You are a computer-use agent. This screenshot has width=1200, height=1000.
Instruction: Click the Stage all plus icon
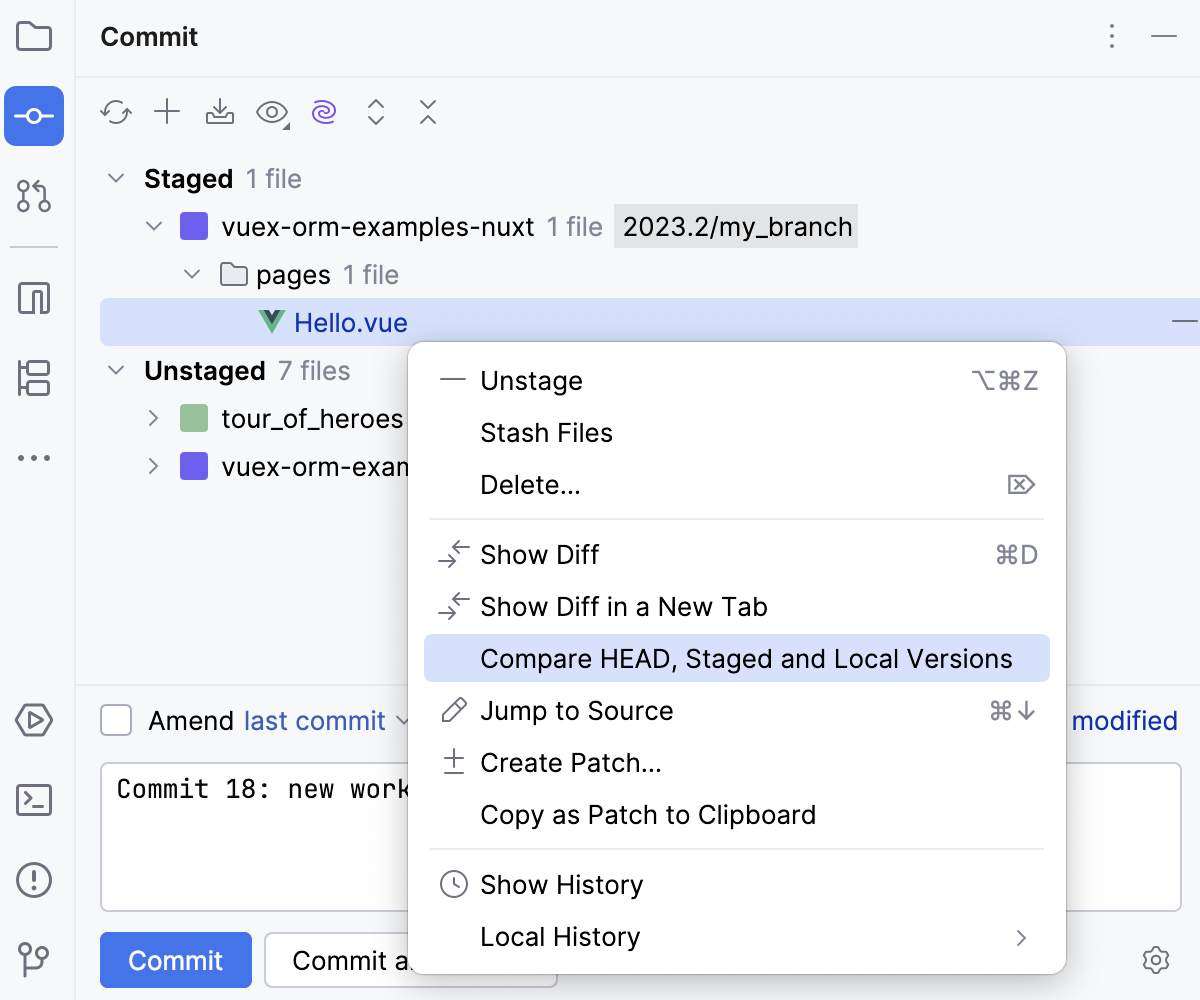pos(167,112)
